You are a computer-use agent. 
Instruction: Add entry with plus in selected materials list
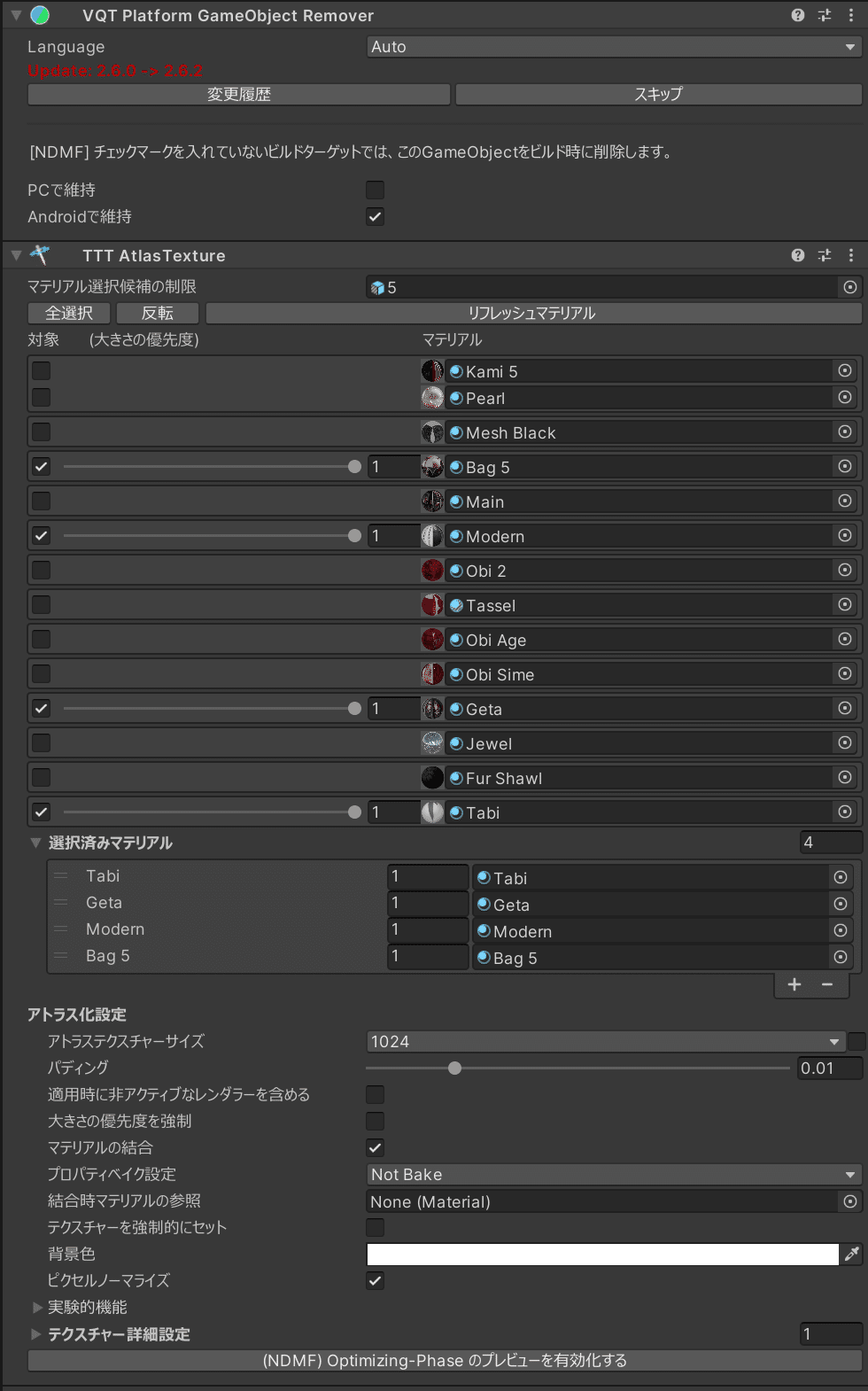pyautogui.click(x=794, y=984)
